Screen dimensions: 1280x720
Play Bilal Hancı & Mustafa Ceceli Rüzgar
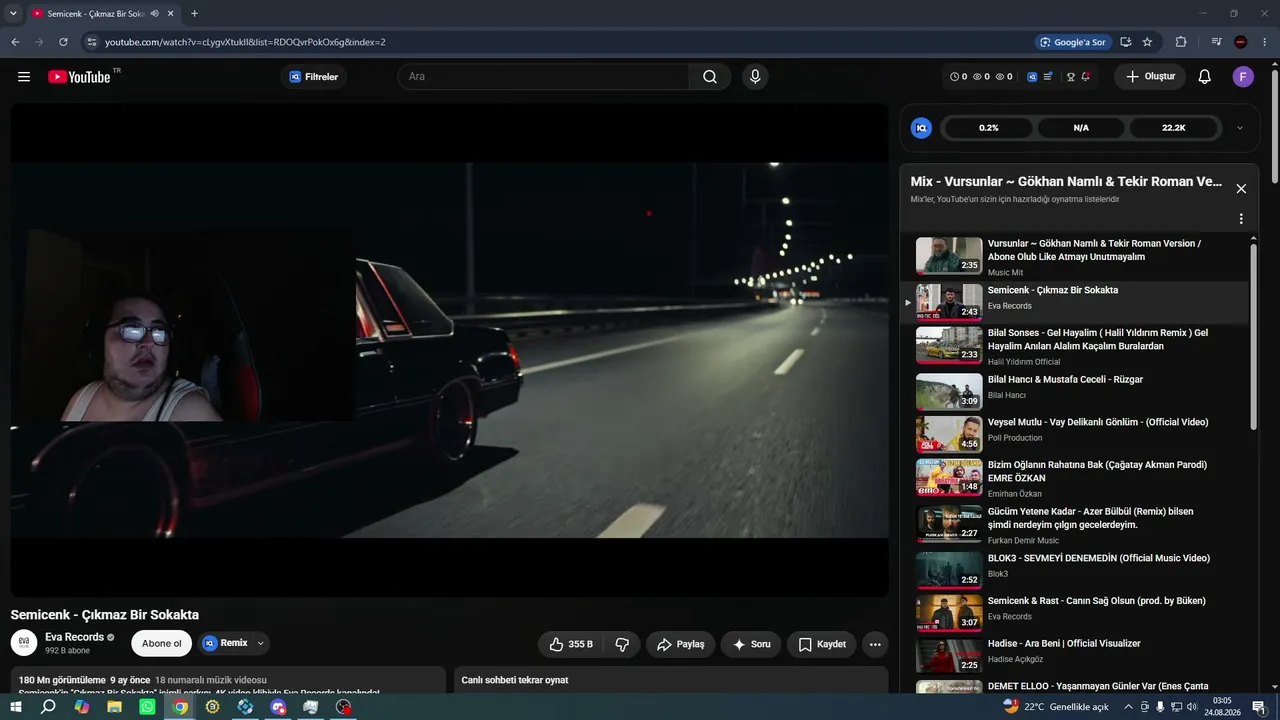coord(1065,380)
